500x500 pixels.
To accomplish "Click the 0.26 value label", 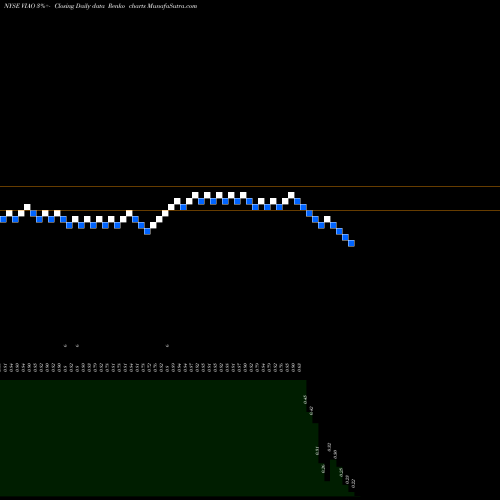I will tap(323, 469).
